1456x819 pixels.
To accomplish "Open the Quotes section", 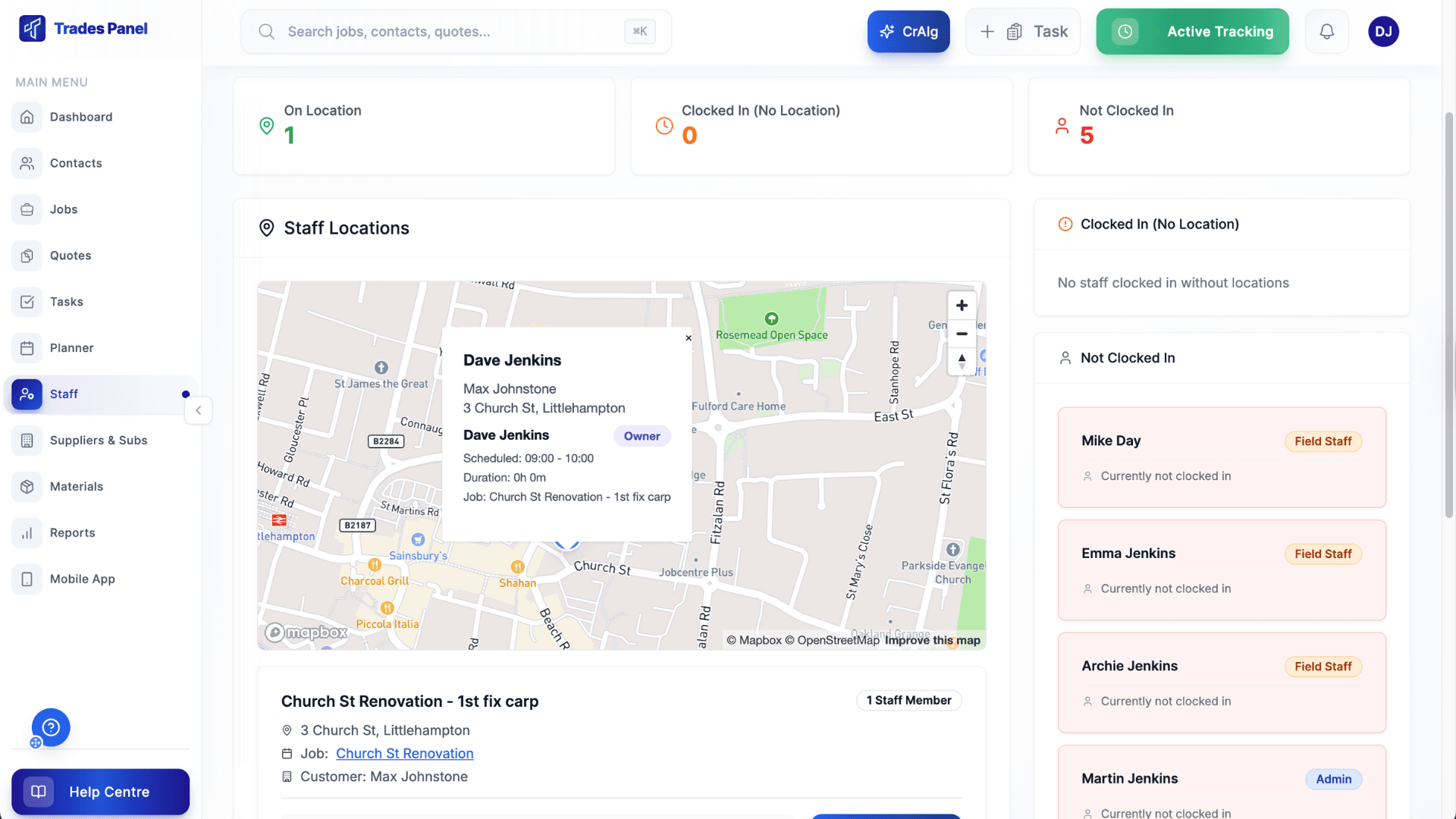I will (72, 256).
